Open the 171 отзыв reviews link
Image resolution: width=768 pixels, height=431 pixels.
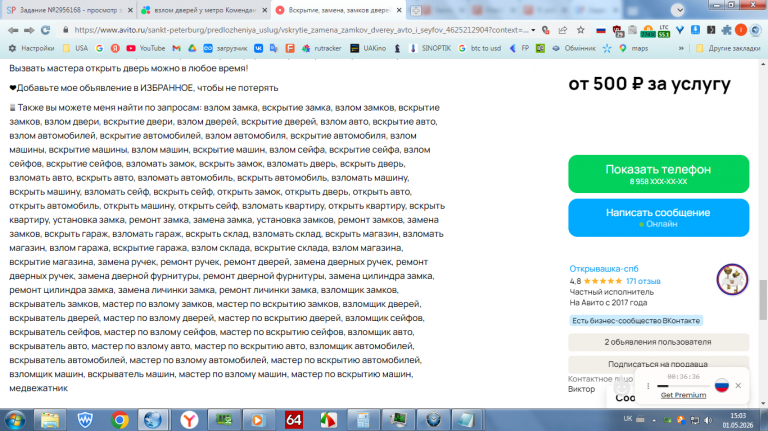click(x=643, y=281)
